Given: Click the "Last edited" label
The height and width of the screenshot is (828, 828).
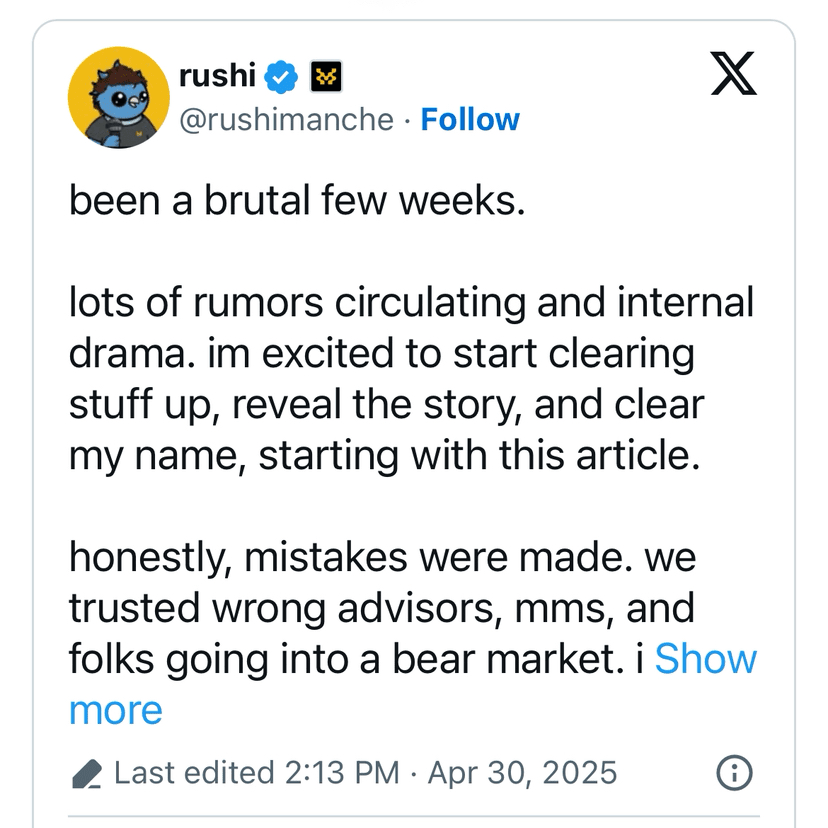Looking at the screenshot, I should pos(194,773).
